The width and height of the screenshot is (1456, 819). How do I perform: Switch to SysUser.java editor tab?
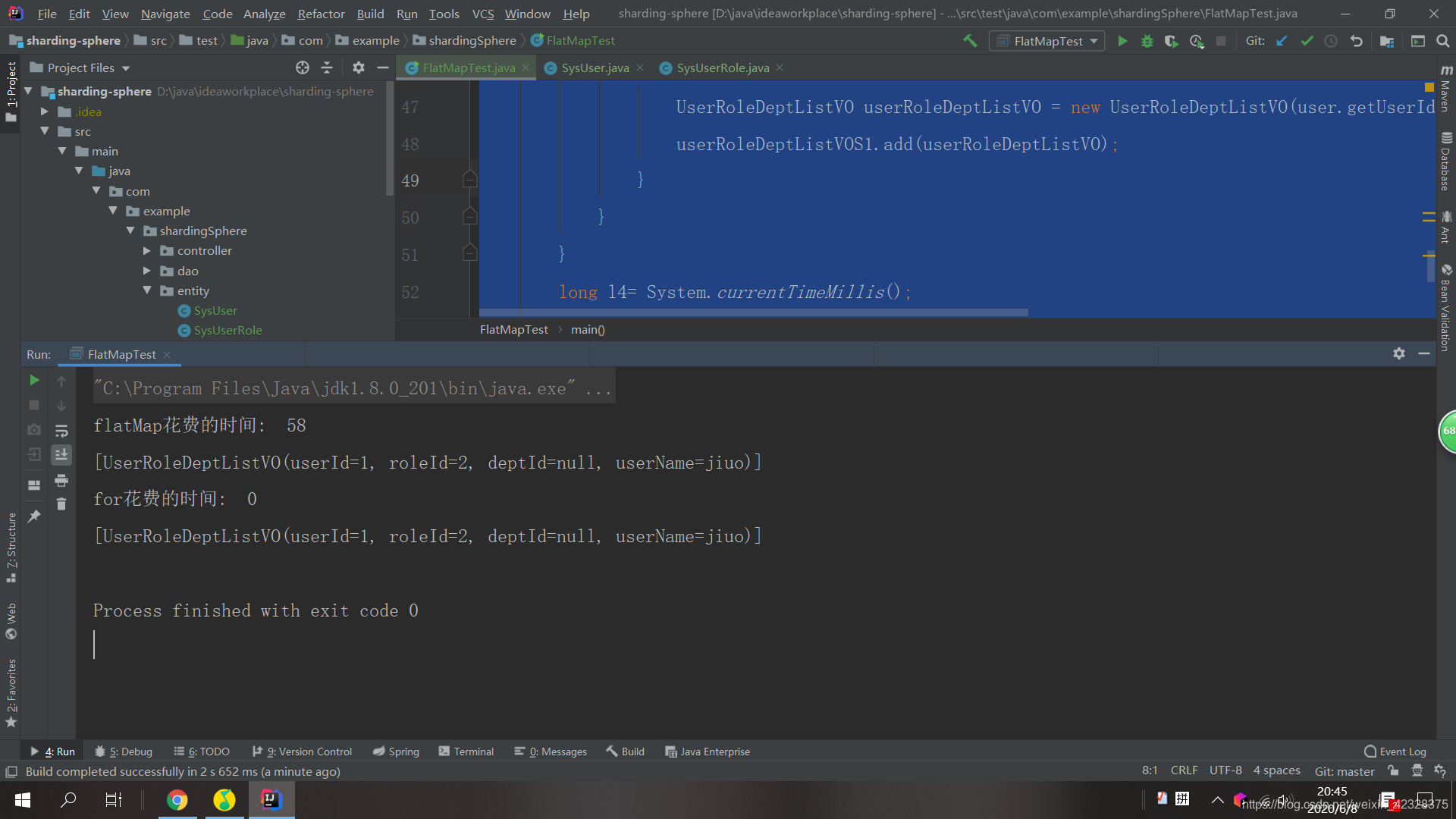click(x=595, y=67)
